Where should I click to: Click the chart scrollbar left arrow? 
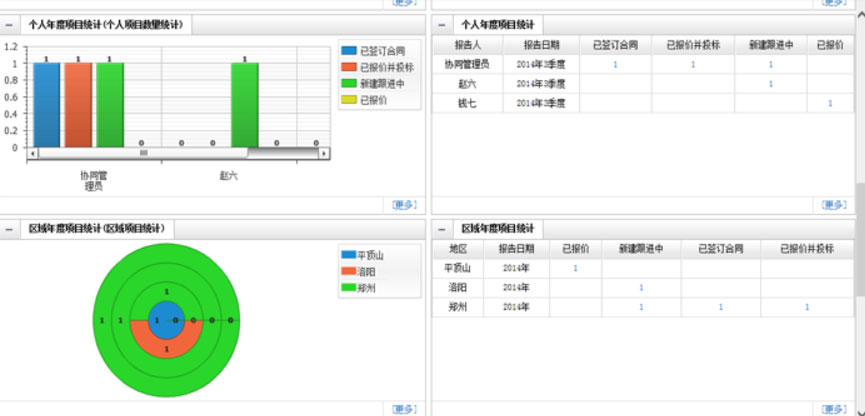tap(33, 153)
